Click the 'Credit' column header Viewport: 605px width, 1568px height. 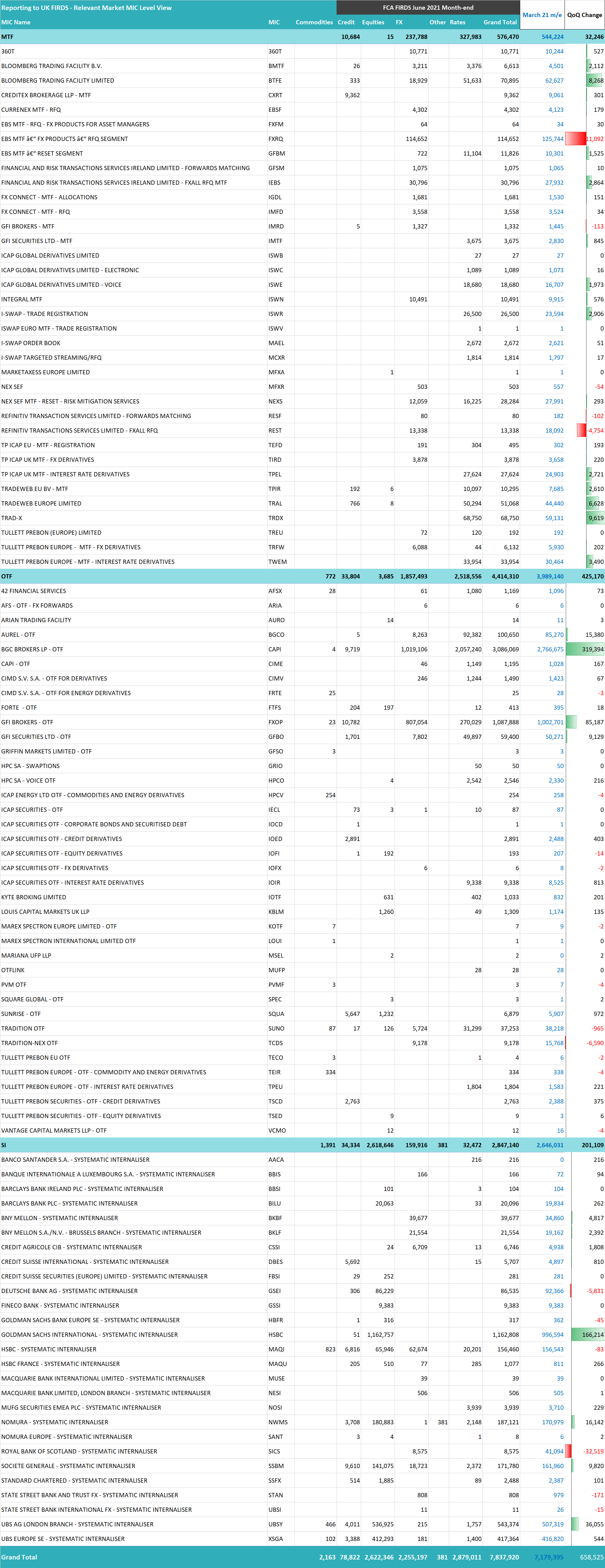point(346,22)
